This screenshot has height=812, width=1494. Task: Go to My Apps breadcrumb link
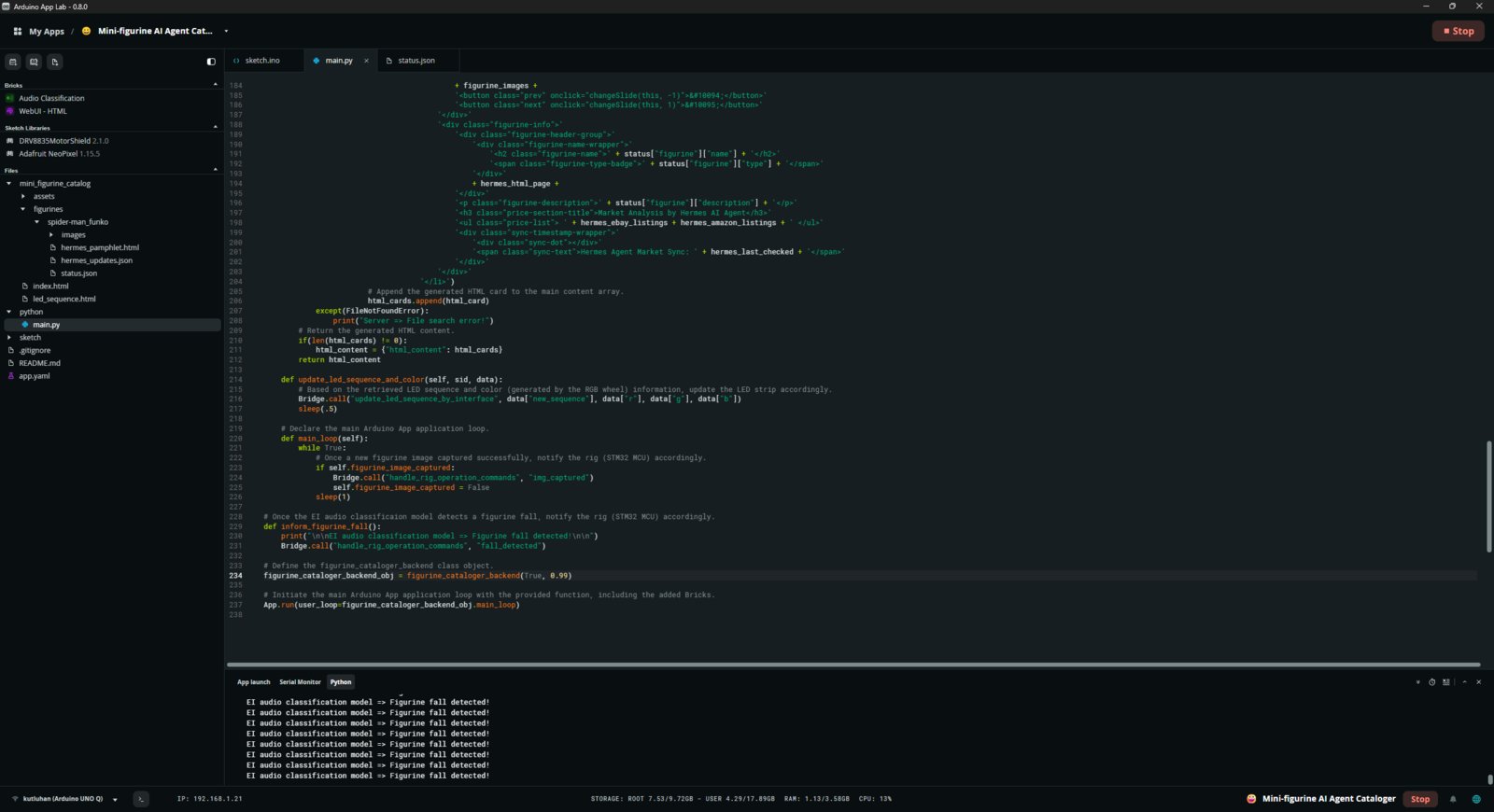pyautogui.click(x=47, y=31)
